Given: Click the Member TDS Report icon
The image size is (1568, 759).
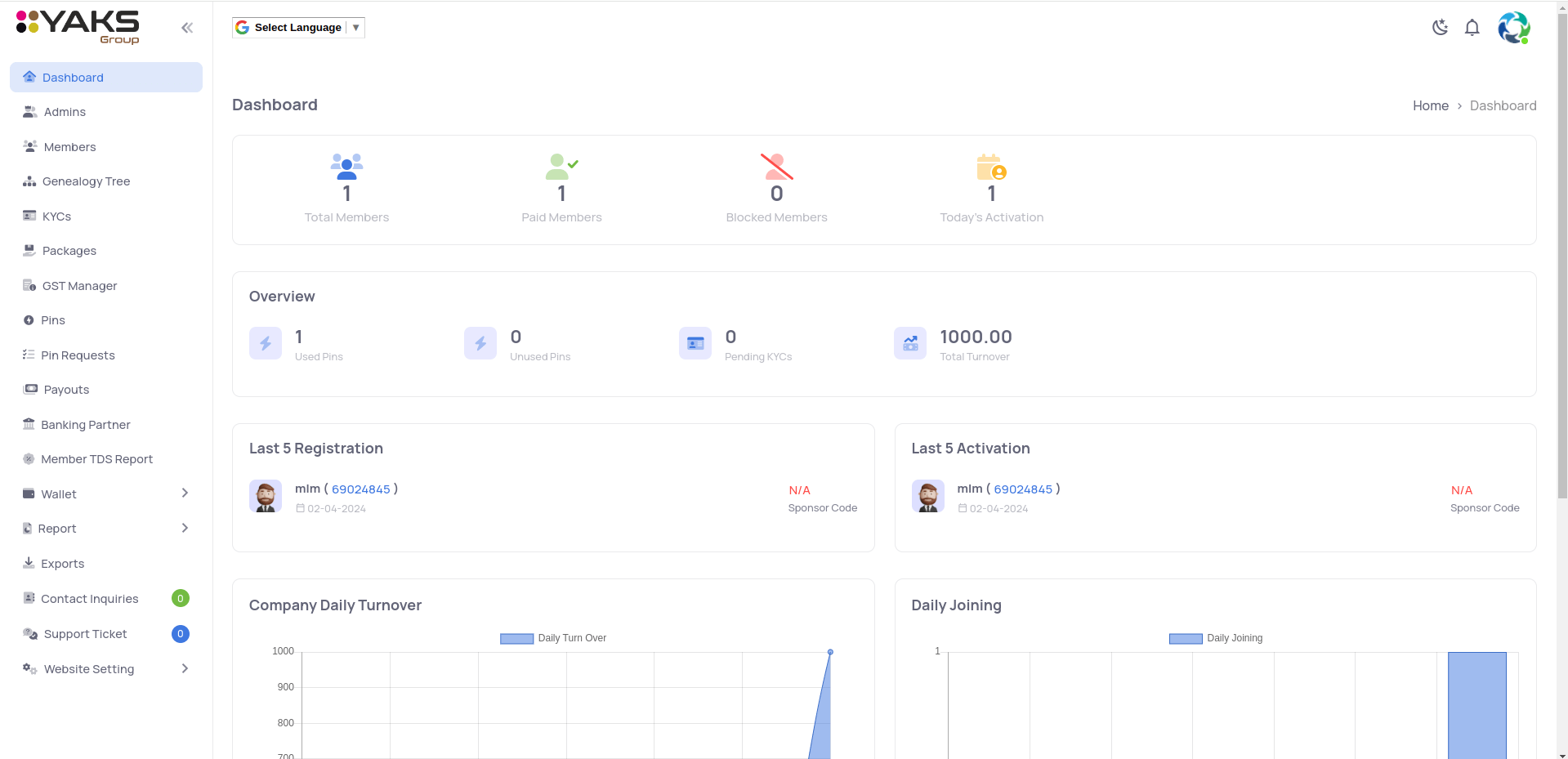Looking at the screenshot, I should (29, 459).
